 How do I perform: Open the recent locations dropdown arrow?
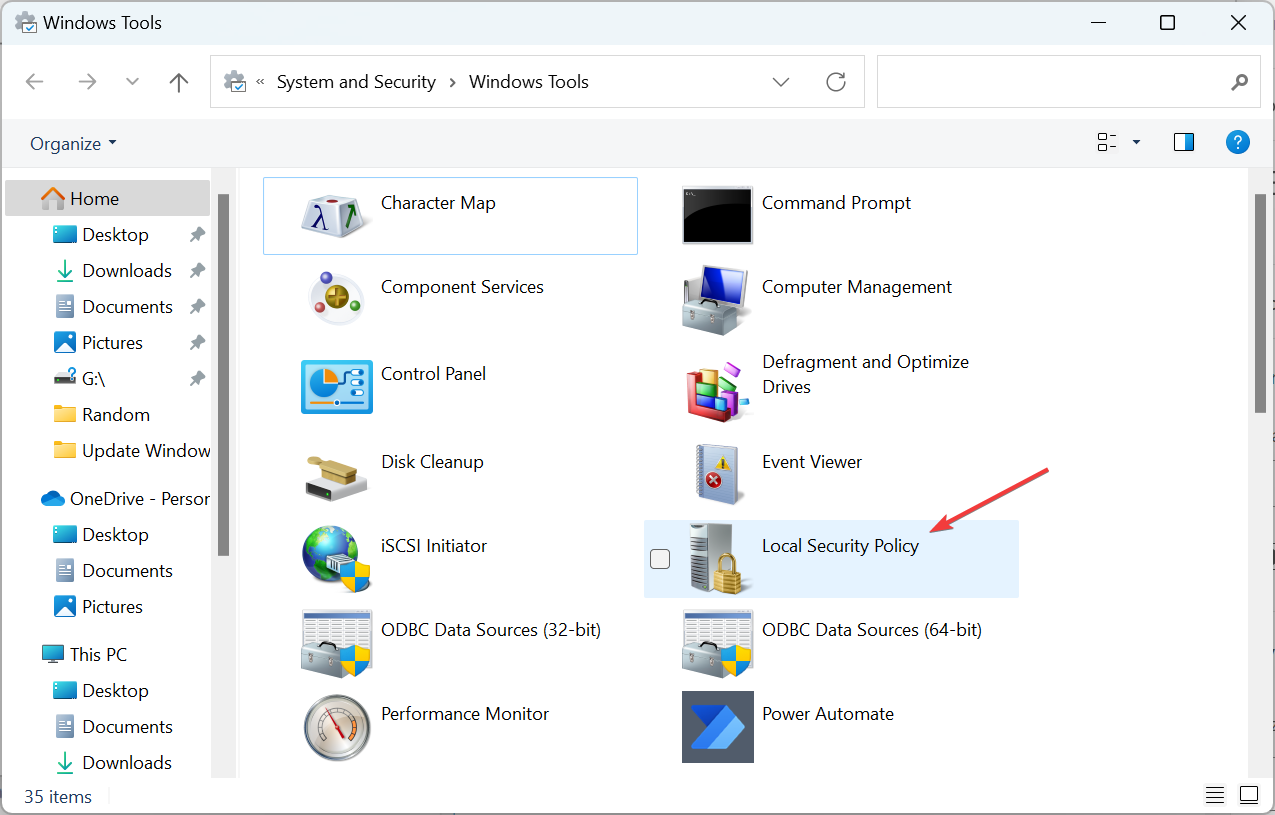tap(132, 82)
